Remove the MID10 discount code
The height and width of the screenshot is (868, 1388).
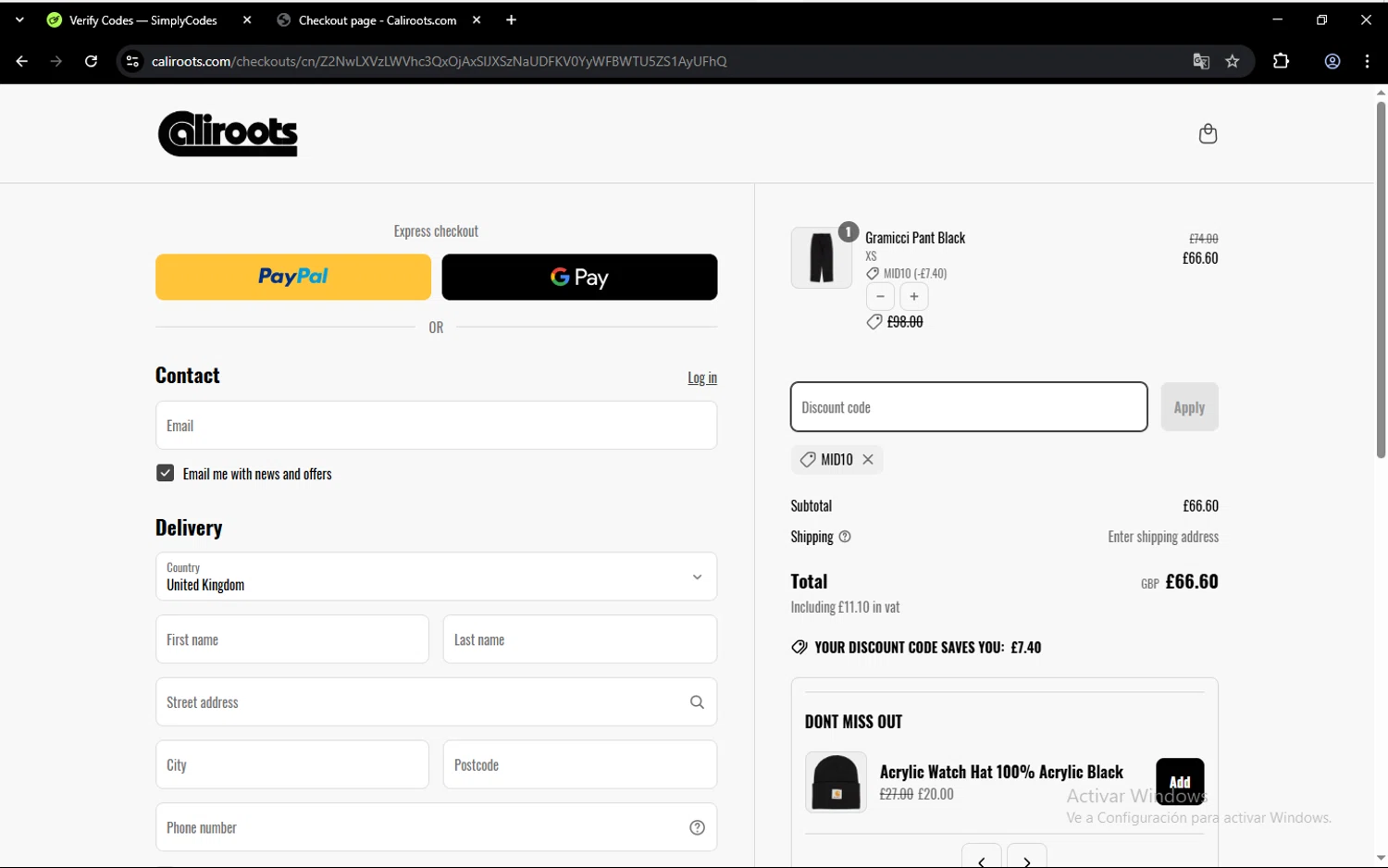(868, 460)
